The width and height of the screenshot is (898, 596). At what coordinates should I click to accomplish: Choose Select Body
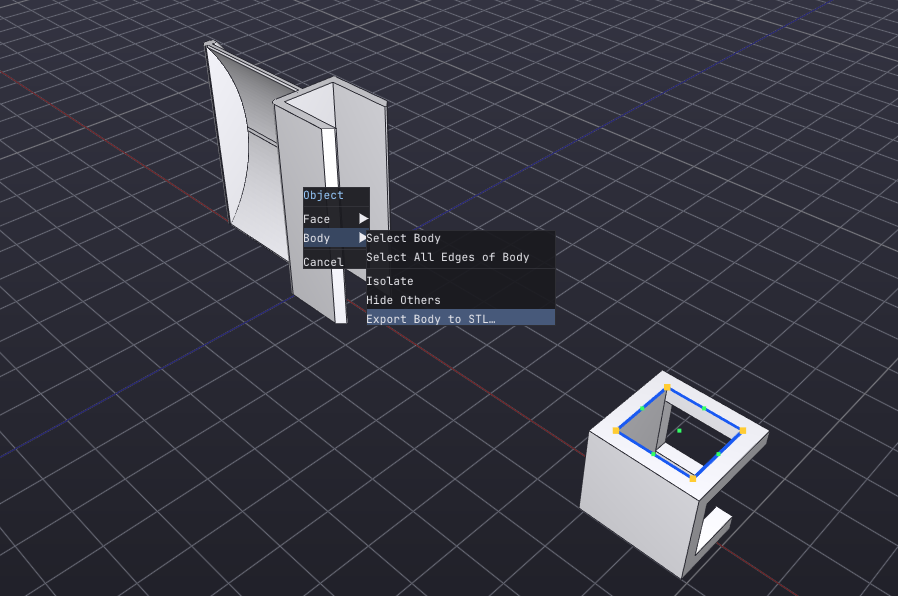460,238
